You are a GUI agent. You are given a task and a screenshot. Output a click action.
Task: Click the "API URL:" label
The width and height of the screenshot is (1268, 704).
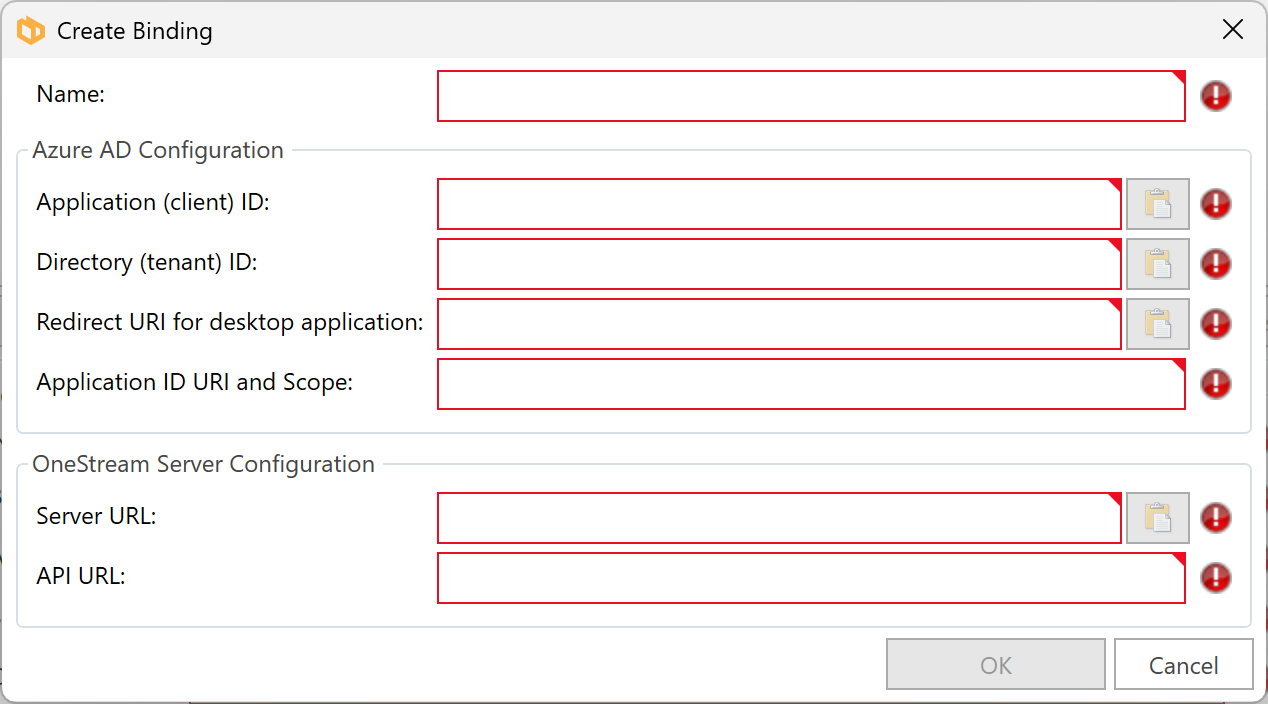[x=81, y=576]
